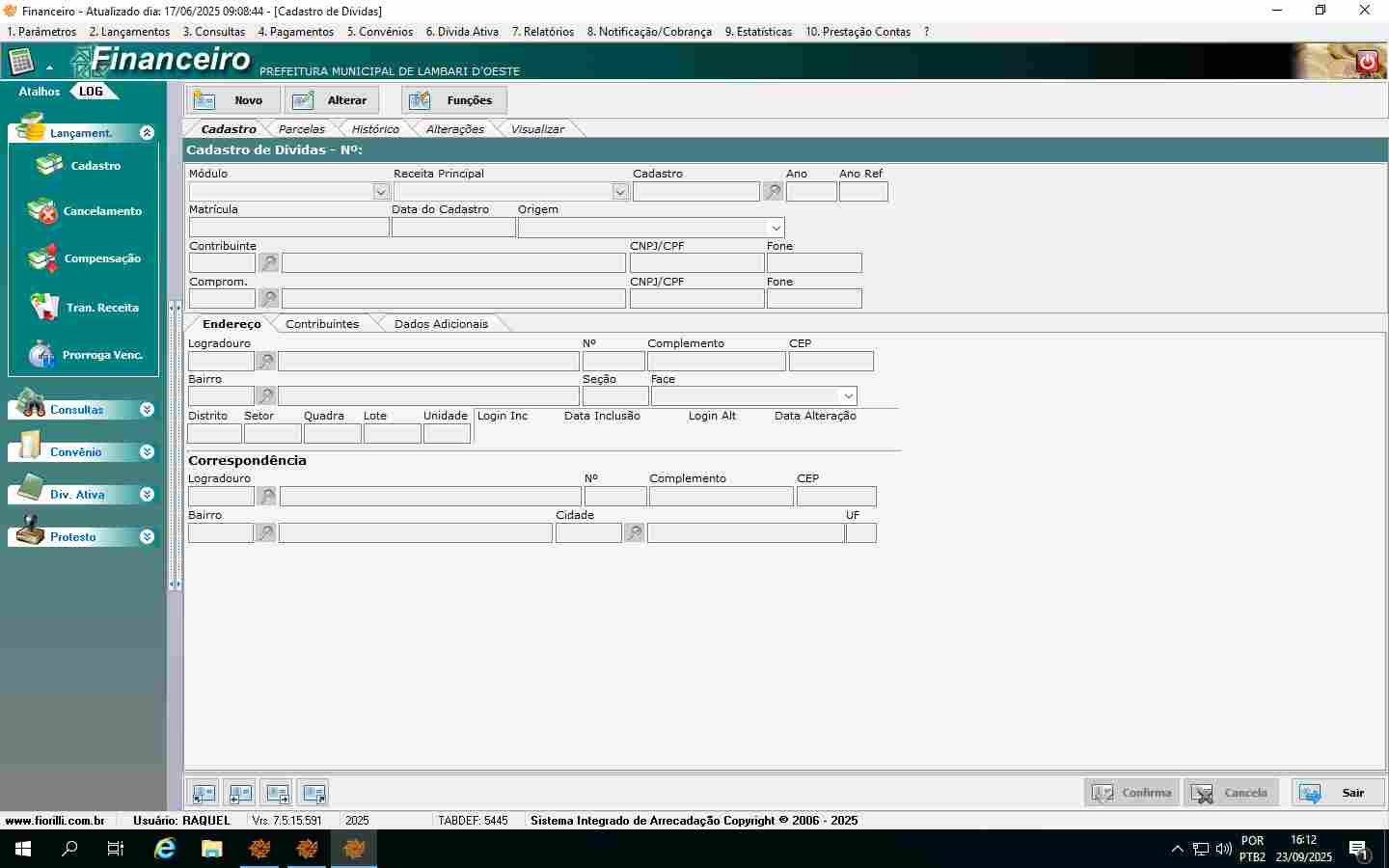Switch to the Parcelas tab
This screenshot has height=868, width=1389.
tap(301, 129)
